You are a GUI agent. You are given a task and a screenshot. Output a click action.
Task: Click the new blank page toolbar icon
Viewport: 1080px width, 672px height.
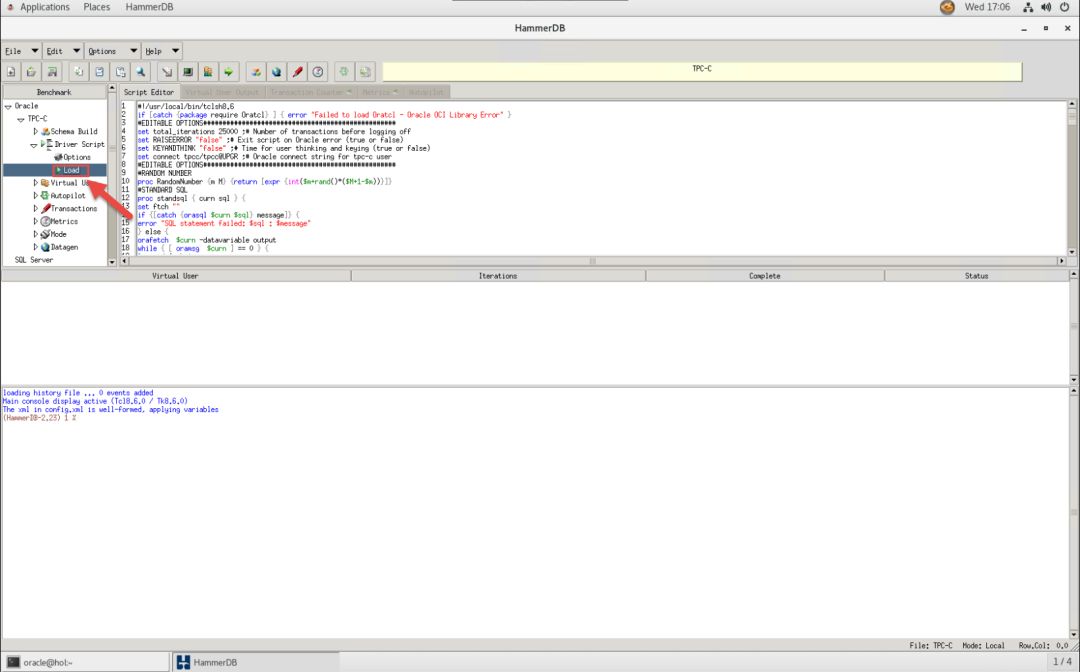(10, 72)
